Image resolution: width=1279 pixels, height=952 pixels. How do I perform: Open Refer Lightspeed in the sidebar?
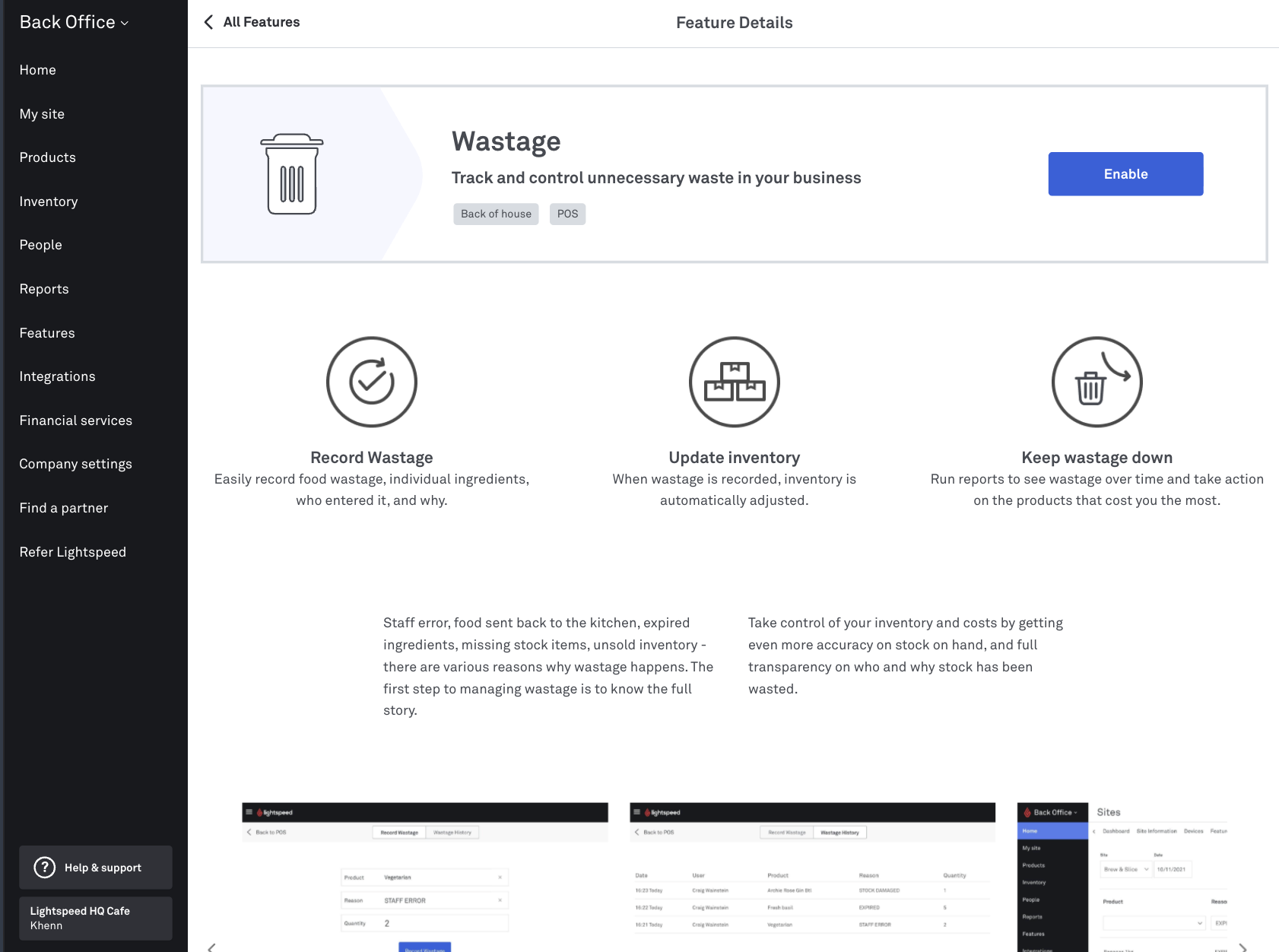pos(73,552)
